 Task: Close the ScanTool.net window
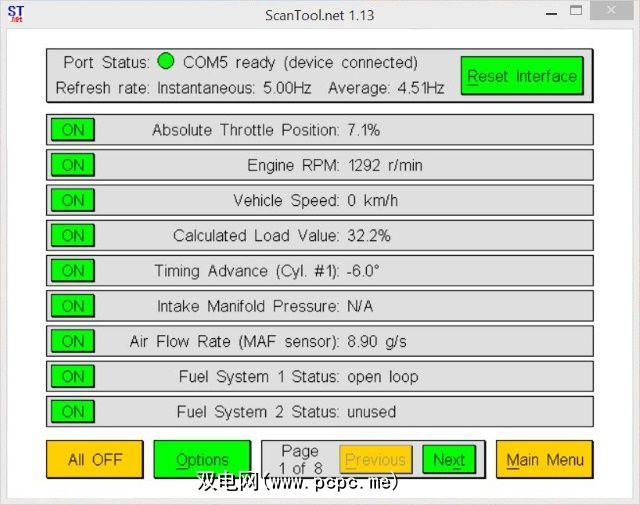[611, 10]
